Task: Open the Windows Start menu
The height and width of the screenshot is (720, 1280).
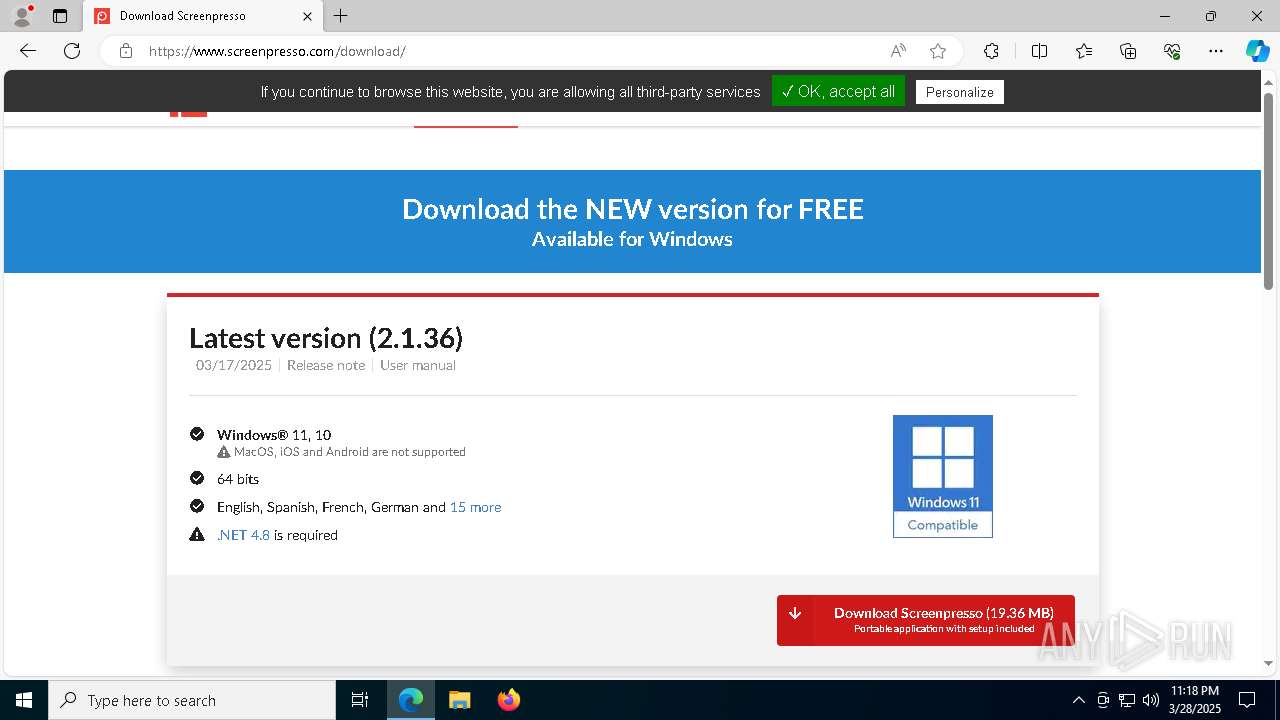Action: pyautogui.click(x=24, y=700)
